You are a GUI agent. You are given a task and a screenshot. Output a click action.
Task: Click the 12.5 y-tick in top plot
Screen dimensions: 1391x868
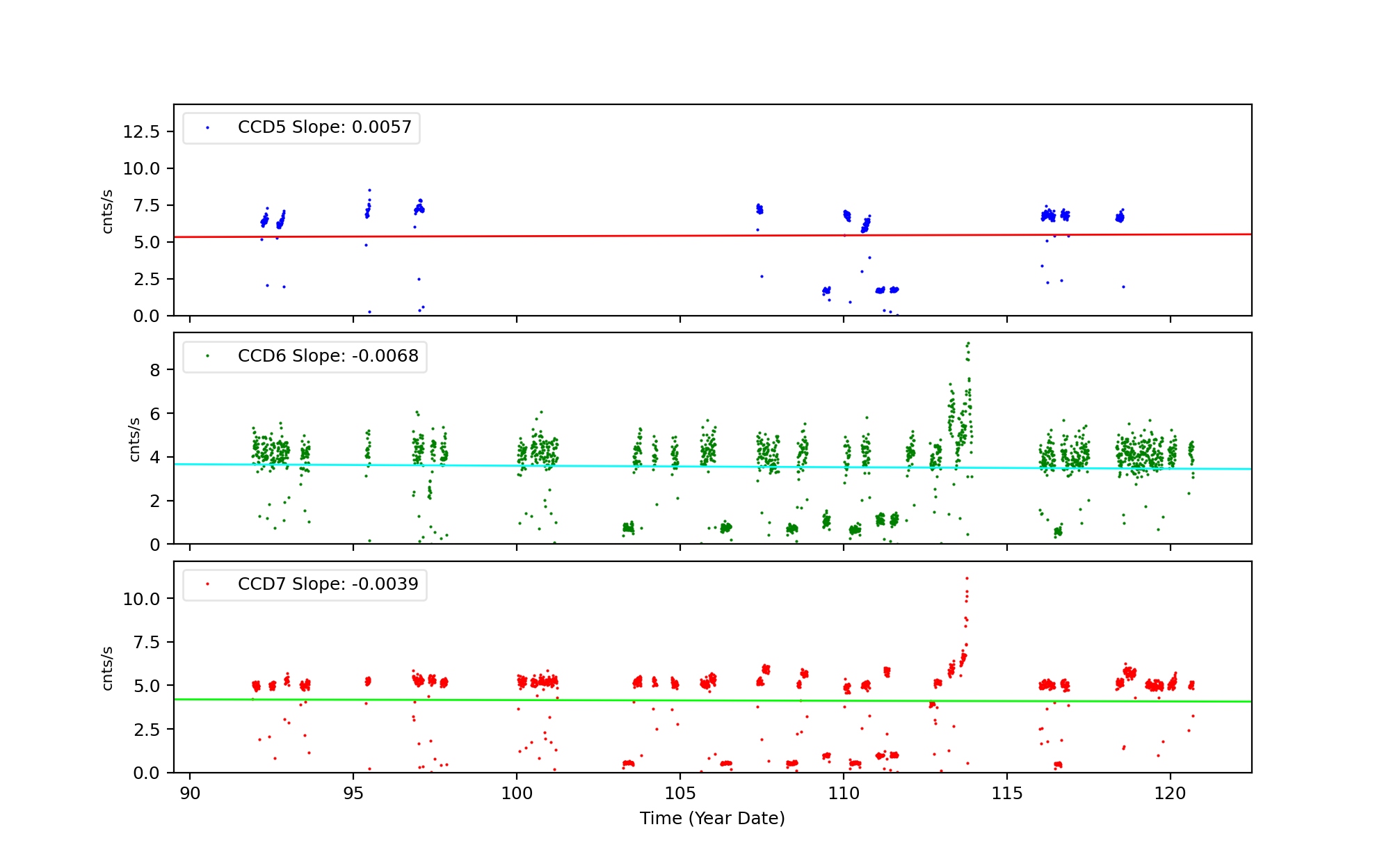[x=141, y=132]
